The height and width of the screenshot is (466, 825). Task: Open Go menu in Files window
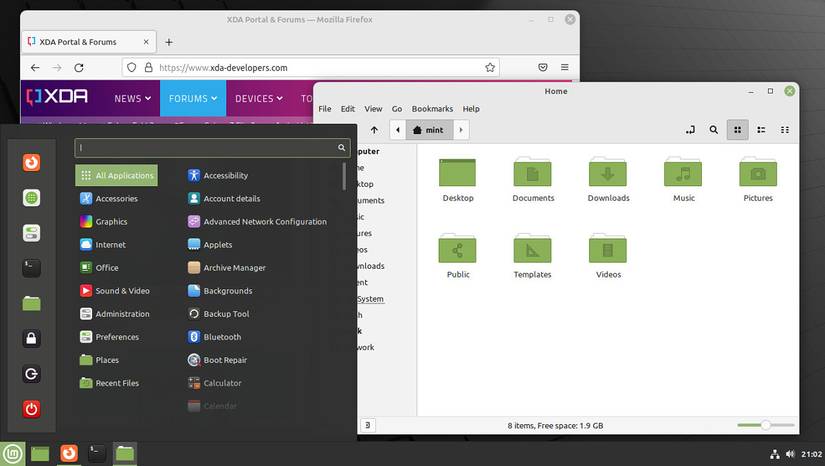pyautogui.click(x=397, y=109)
